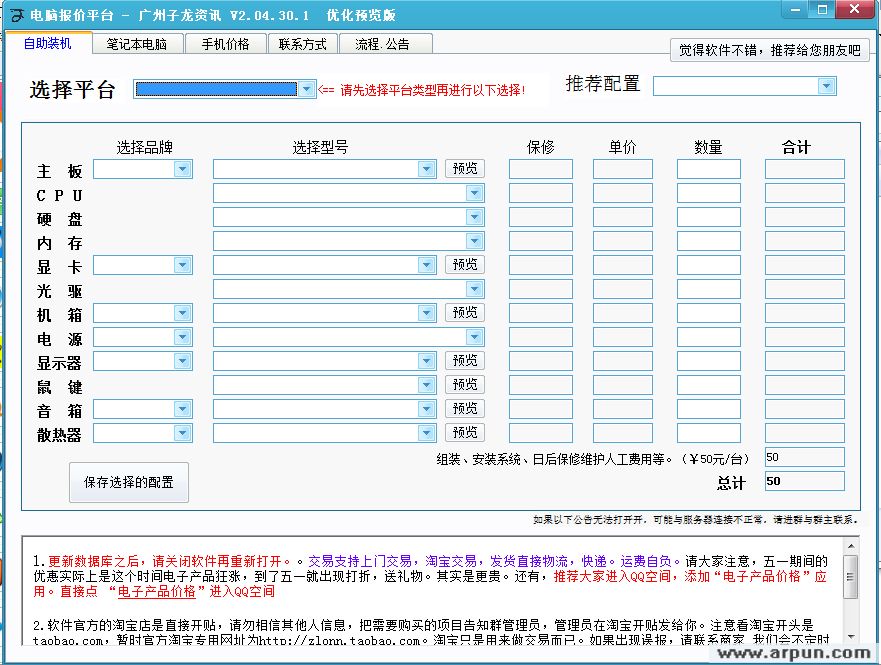Viewport: 881px width, 665px height.
Task: Open the 联系方式 tab
Action: coord(303,44)
